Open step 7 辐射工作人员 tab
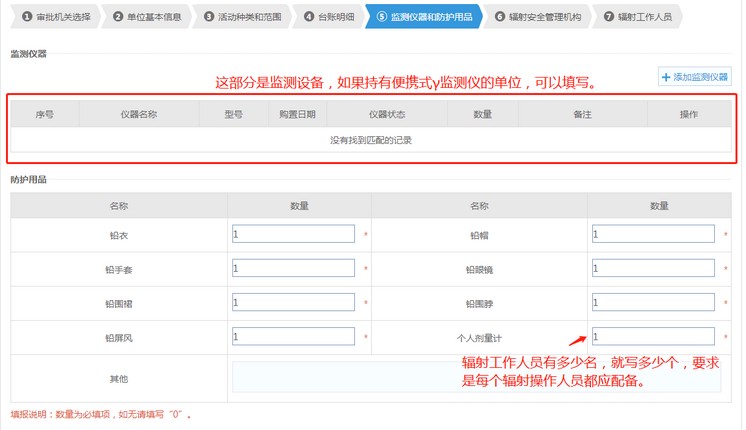Screen dimensions: 746x430 click(x=638, y=17)
